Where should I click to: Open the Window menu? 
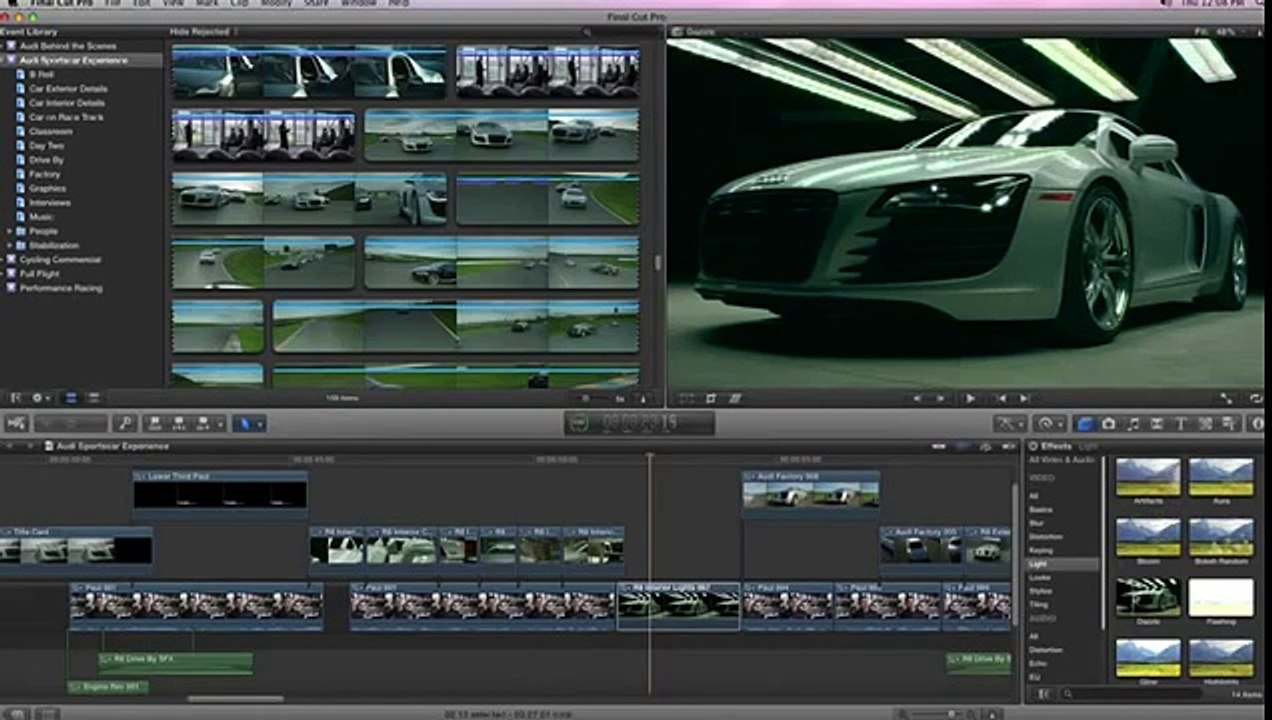tap(358, 3)
